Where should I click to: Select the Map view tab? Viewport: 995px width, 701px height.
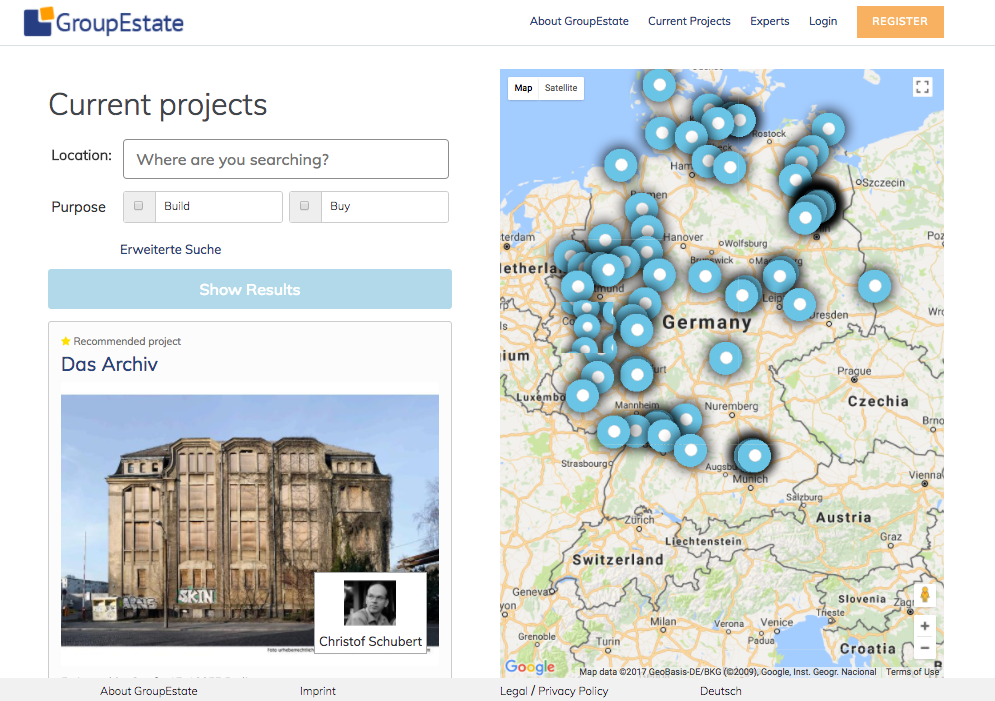point(523,88)
